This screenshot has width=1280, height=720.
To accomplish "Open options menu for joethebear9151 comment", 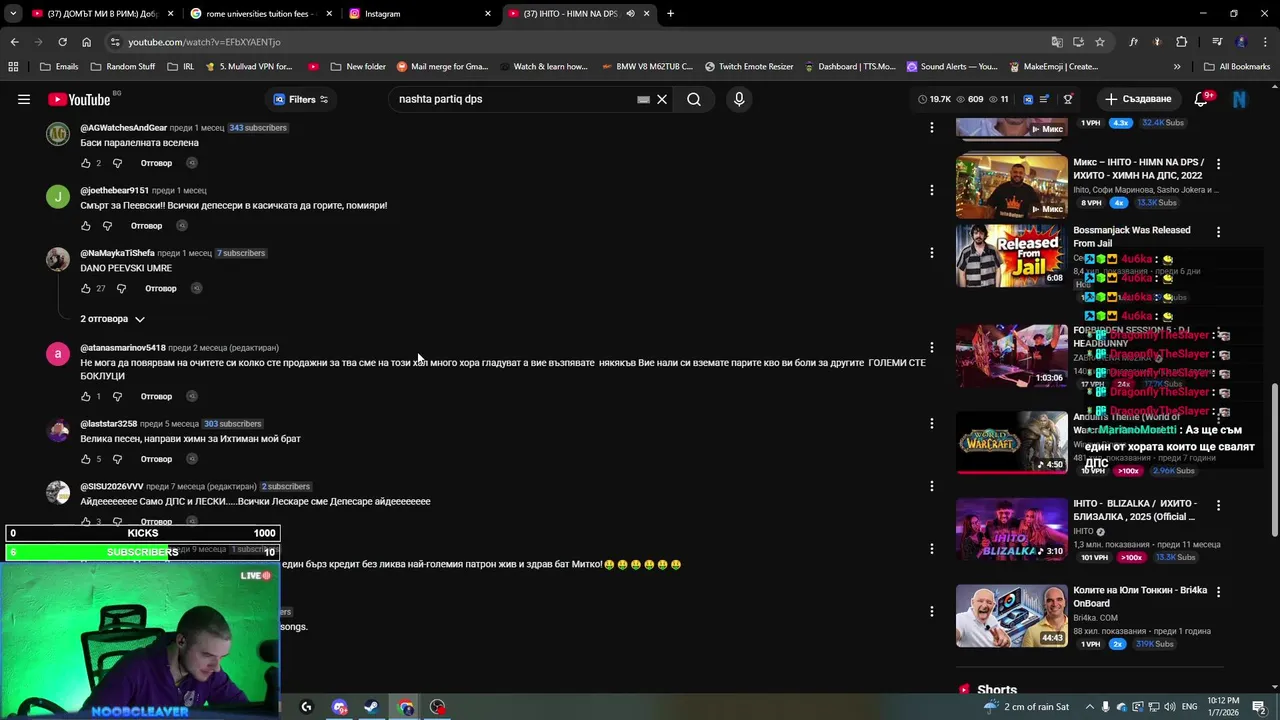I will 931,190.
